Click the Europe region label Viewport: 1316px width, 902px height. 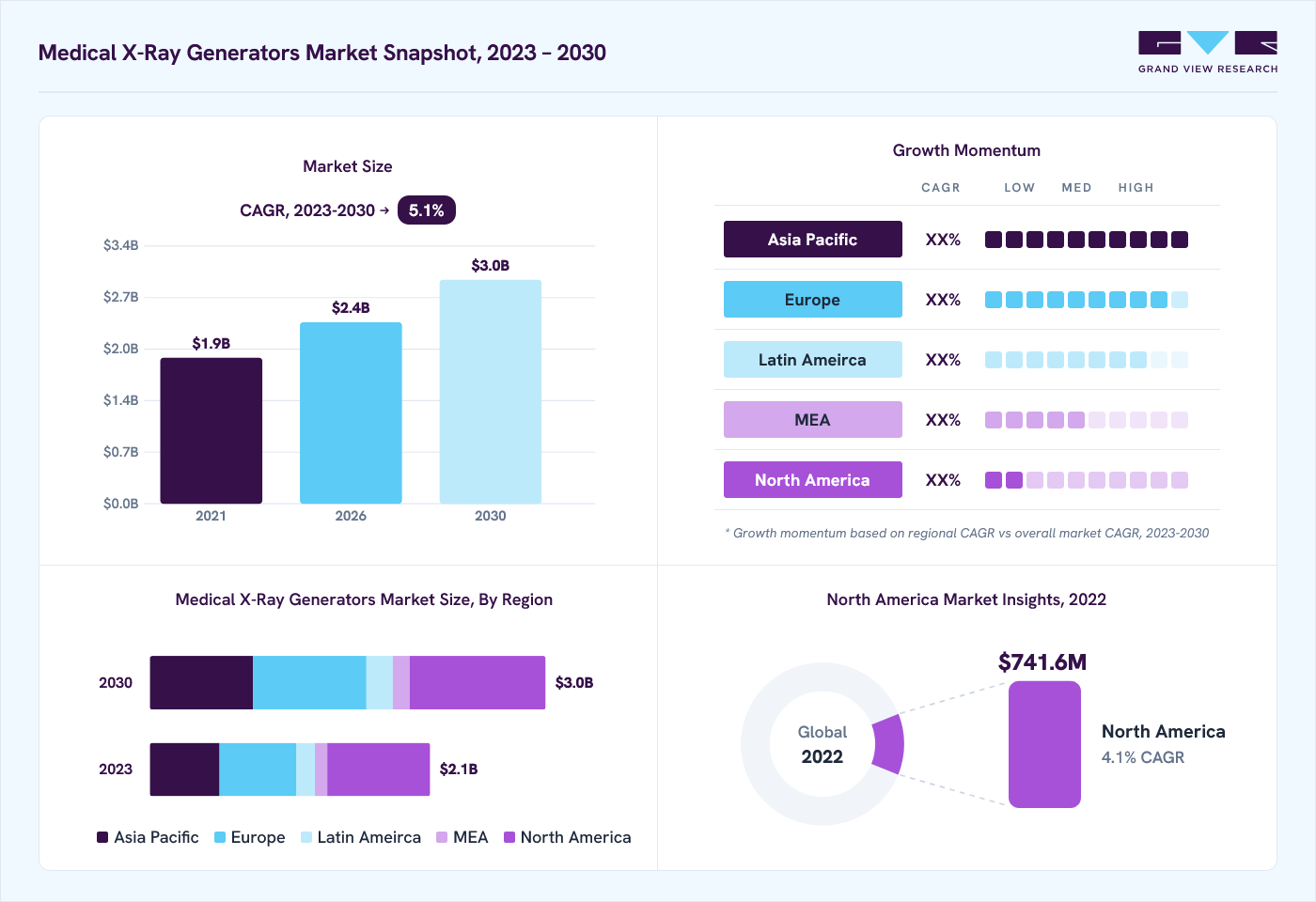point(813,300)
